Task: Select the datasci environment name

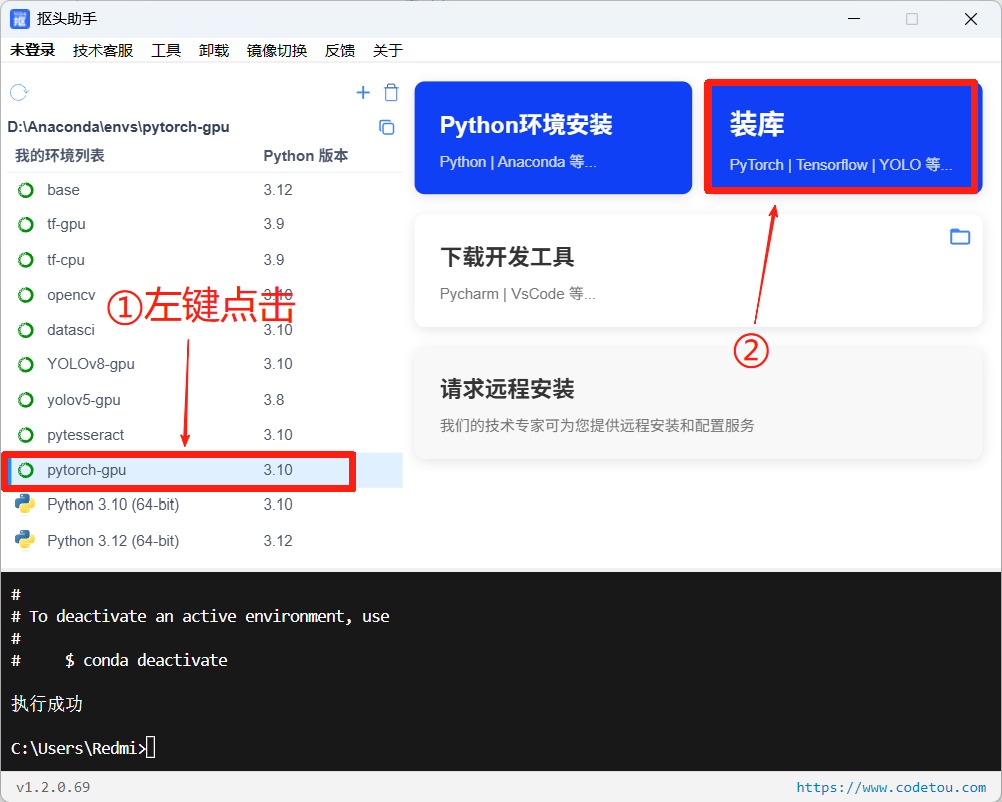Action: pyautogui.click(x=71, y=330)
